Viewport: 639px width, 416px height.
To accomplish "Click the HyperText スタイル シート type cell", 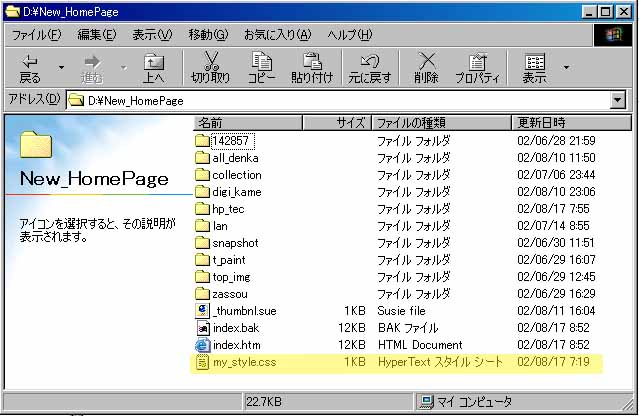I will (440, 362).
